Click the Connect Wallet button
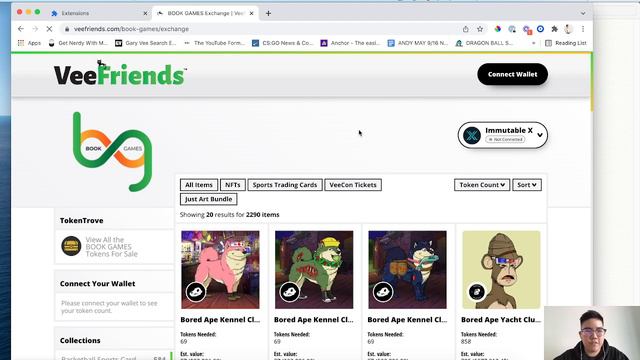Viewport: 640px width, 360px height. [513, 74]
